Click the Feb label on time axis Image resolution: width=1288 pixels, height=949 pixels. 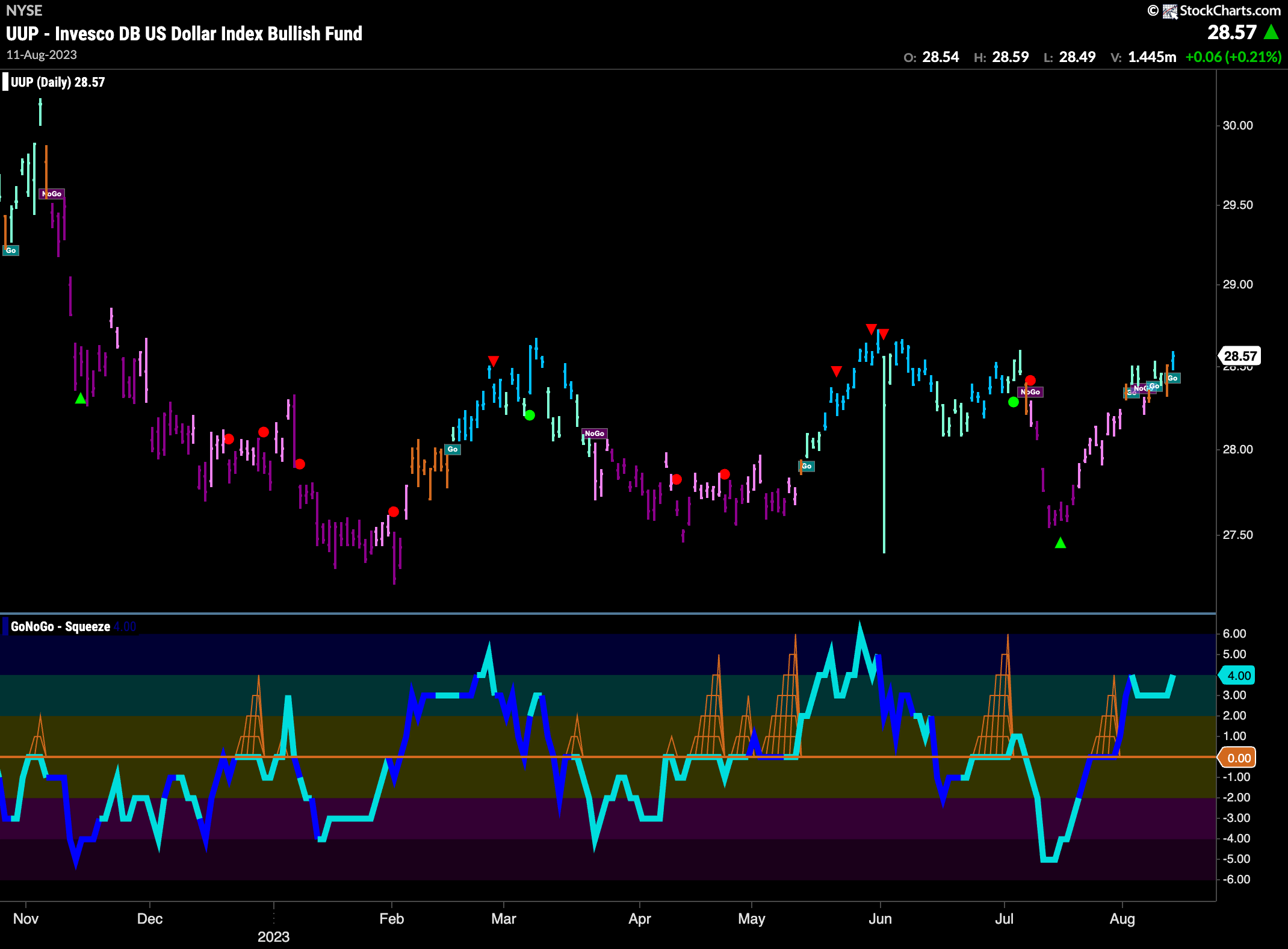coord(392,918)
